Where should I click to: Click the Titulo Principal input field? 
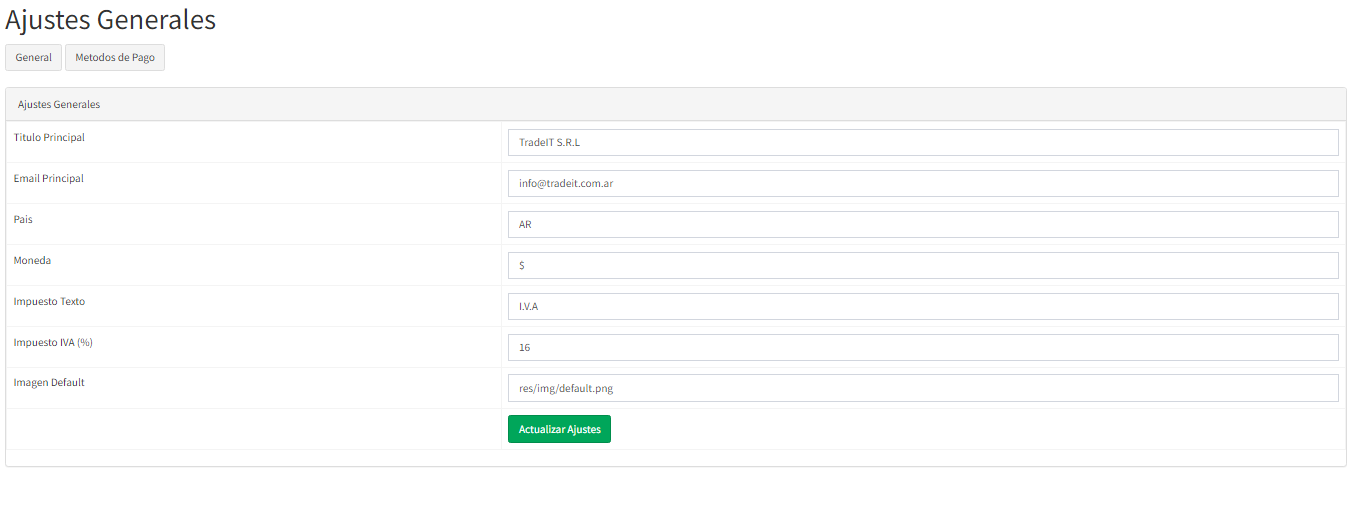tap(922, 143)
